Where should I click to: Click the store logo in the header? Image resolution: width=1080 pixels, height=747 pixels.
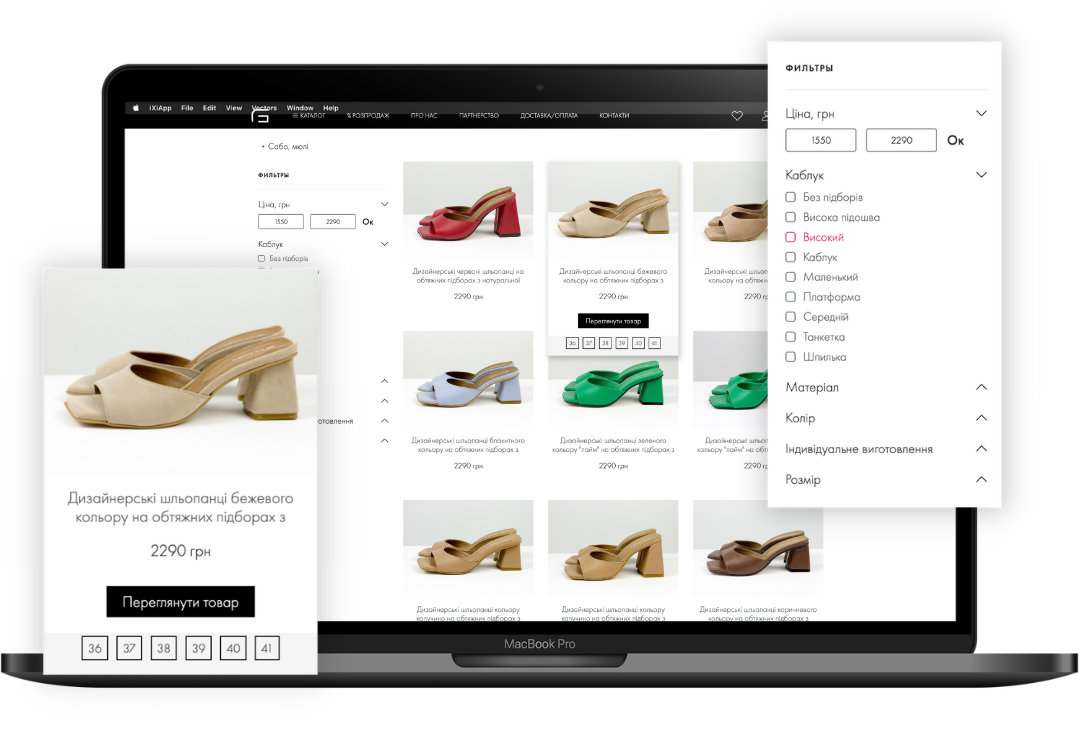pyautogui.click(x=260, y=117)
